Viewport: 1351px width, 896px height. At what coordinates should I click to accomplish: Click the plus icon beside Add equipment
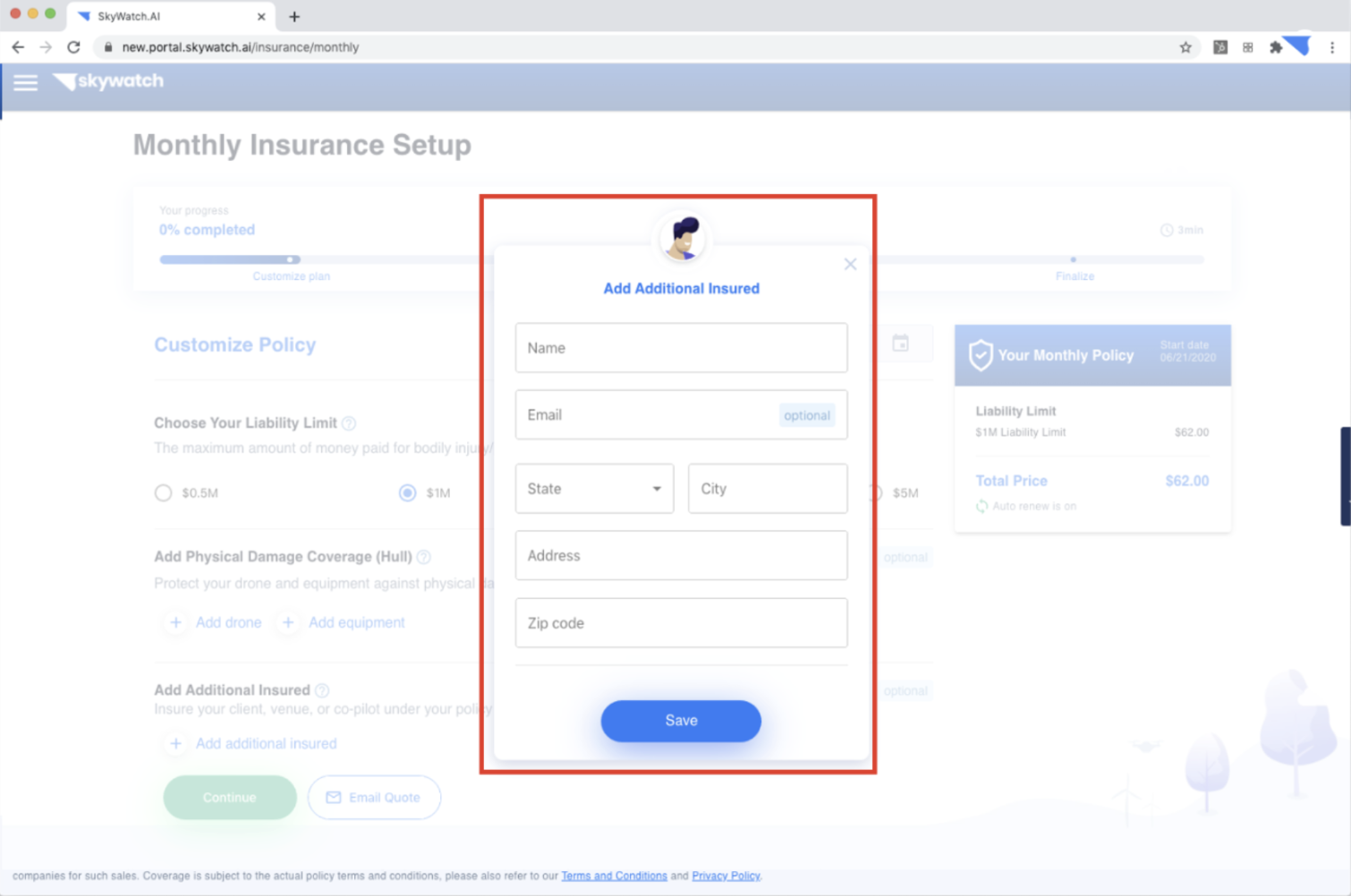pos(288,622)
